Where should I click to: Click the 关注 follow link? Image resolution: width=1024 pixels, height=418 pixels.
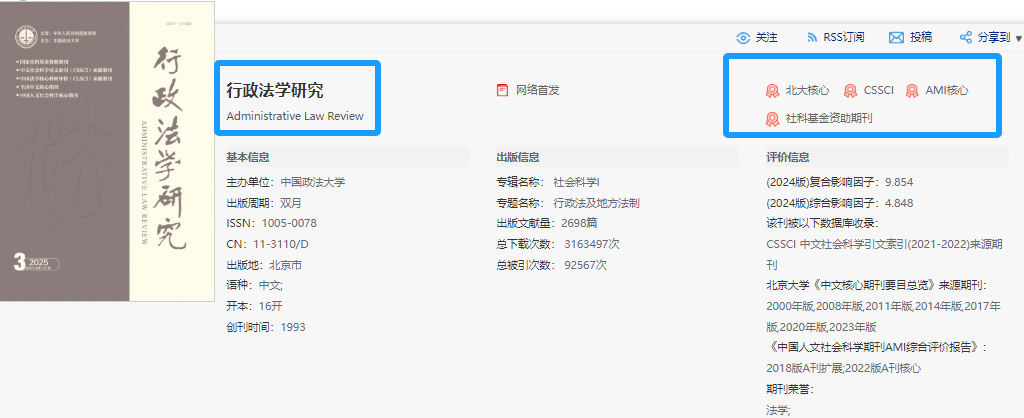pos(767,38)
